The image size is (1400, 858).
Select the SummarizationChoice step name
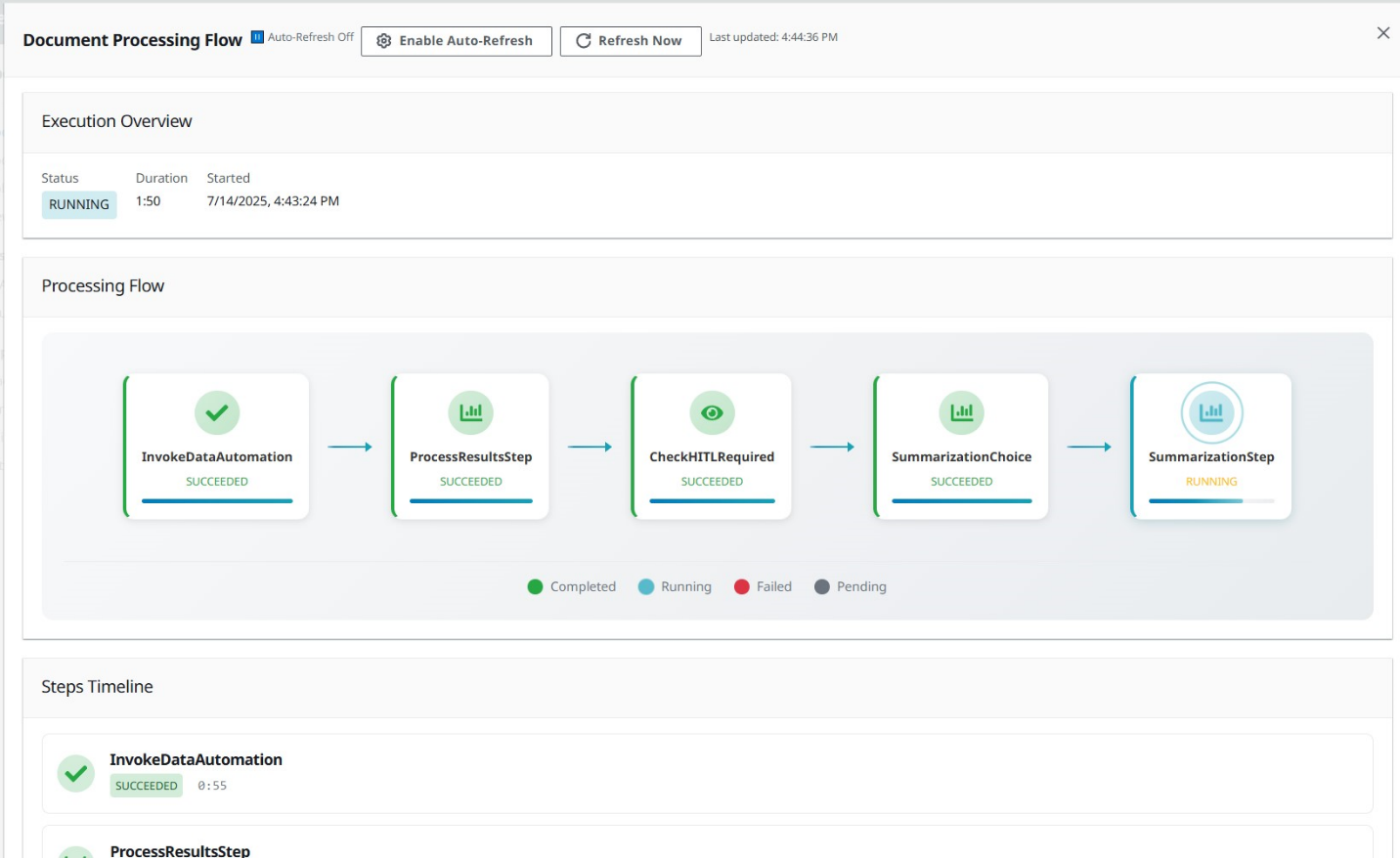(x=962, y=456)
